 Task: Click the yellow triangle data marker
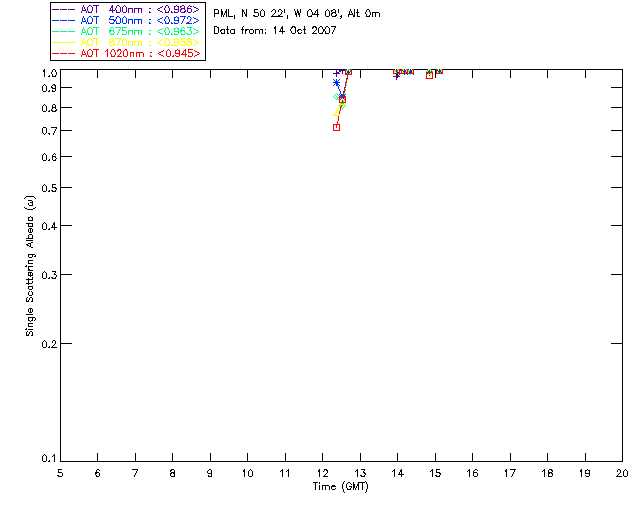tap(337, 111)
